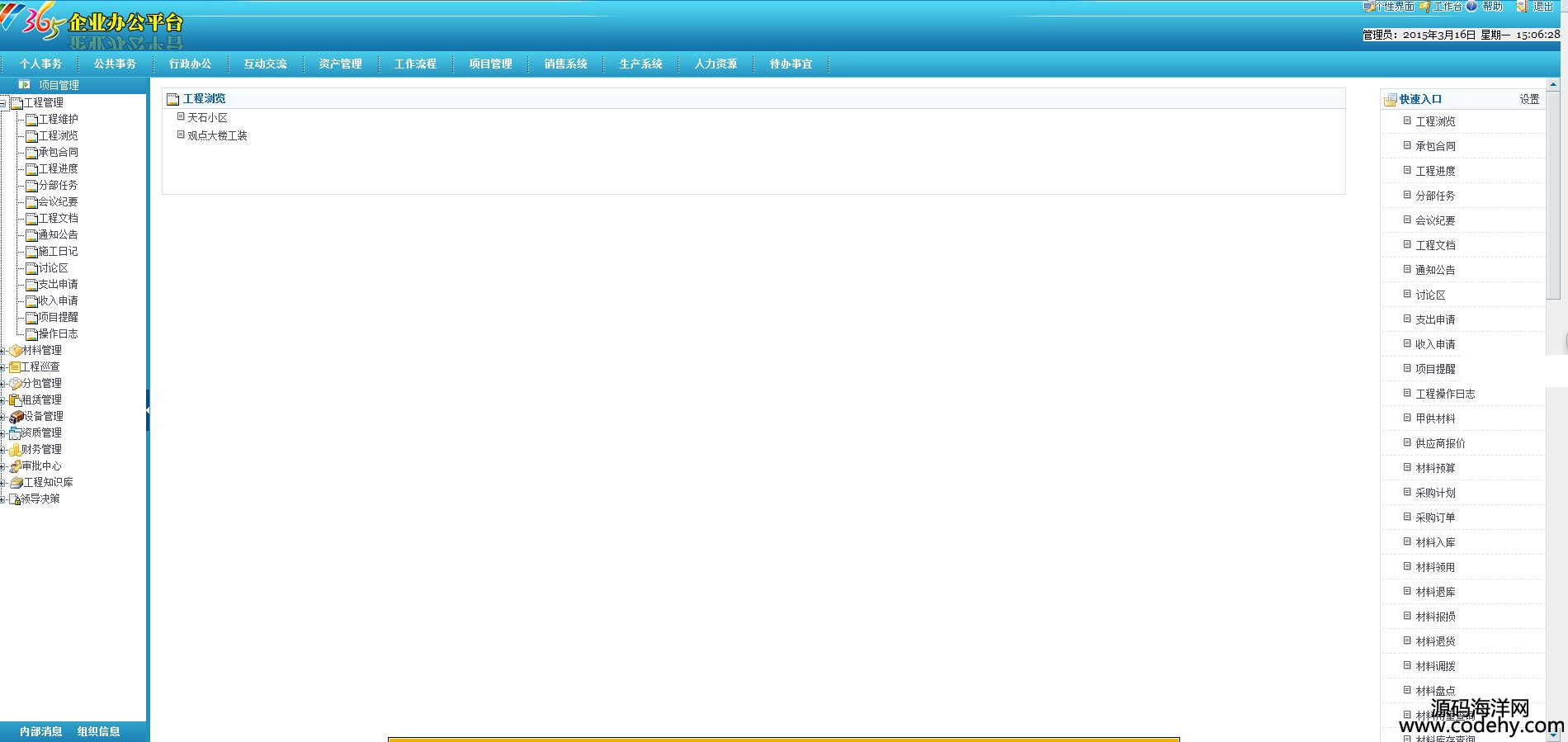Click the 设备管理 truck icon
Image resolution: width=1568 pixels, height=742 pixels.
tap(17, 417)
